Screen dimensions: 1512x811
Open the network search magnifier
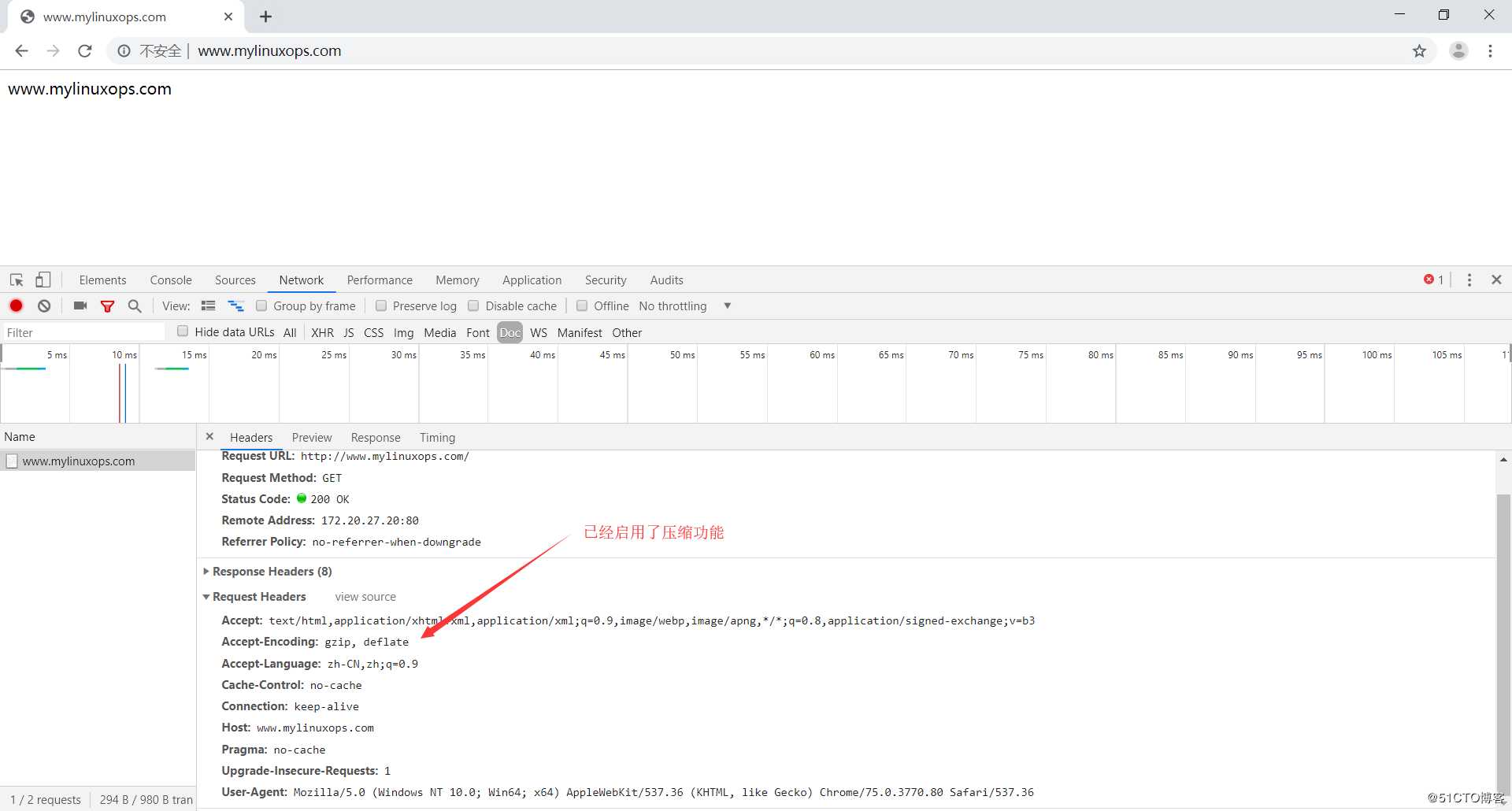[x=135, y=306]
